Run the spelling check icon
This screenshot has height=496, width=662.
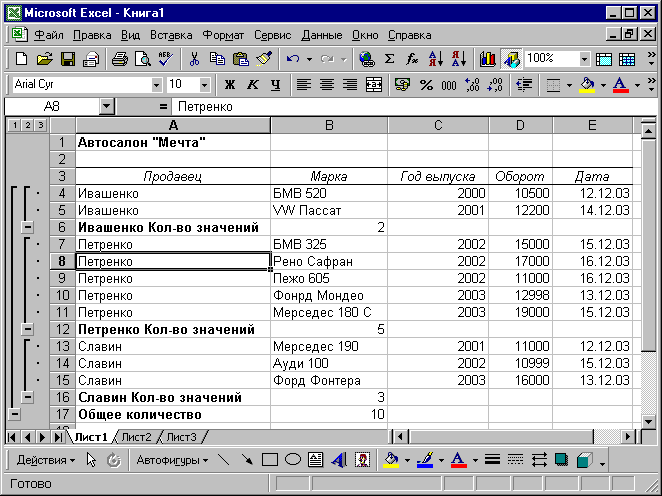[166, 59]
